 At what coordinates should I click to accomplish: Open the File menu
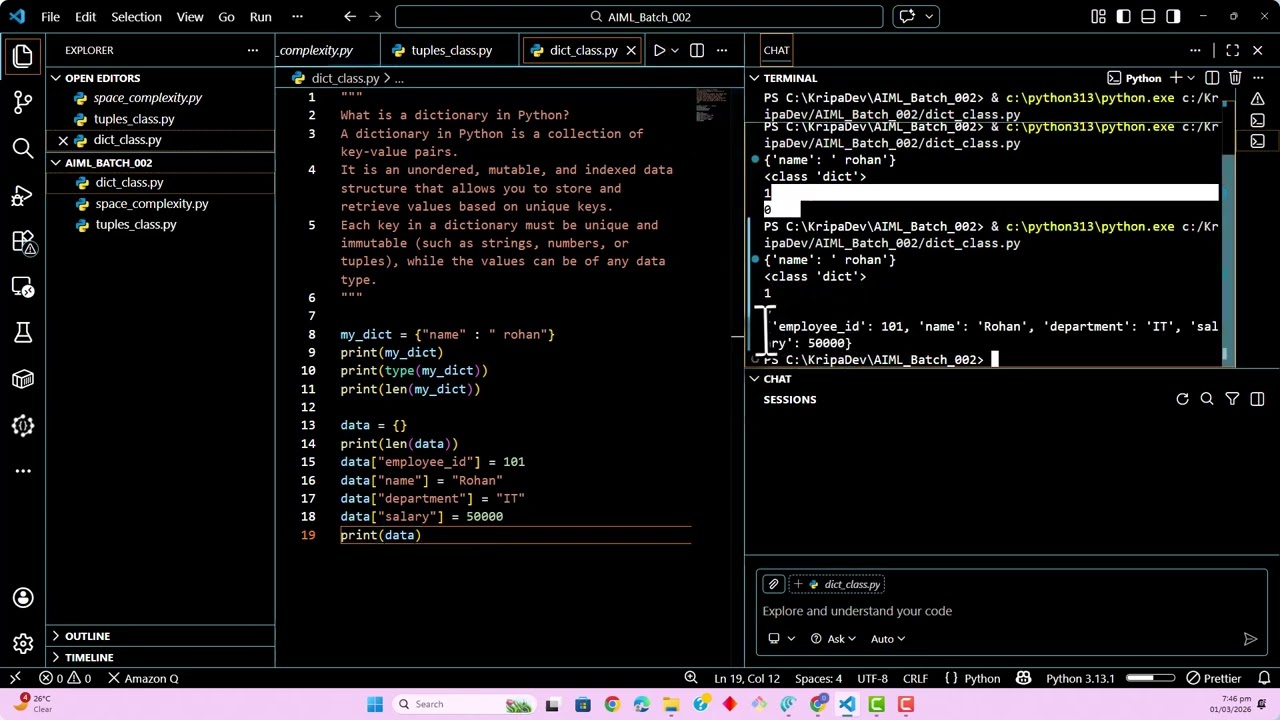[50, 16]
